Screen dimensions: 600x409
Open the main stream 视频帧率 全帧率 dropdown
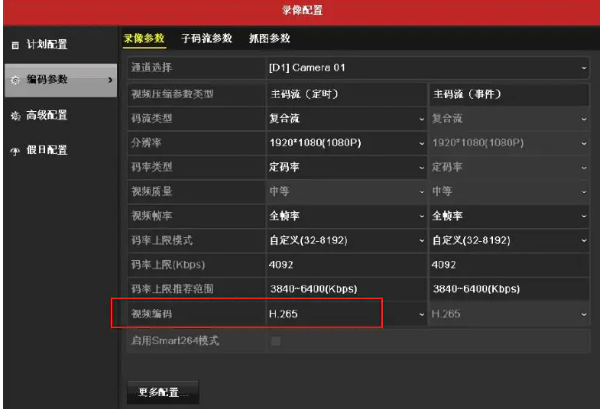pos(346,216)
